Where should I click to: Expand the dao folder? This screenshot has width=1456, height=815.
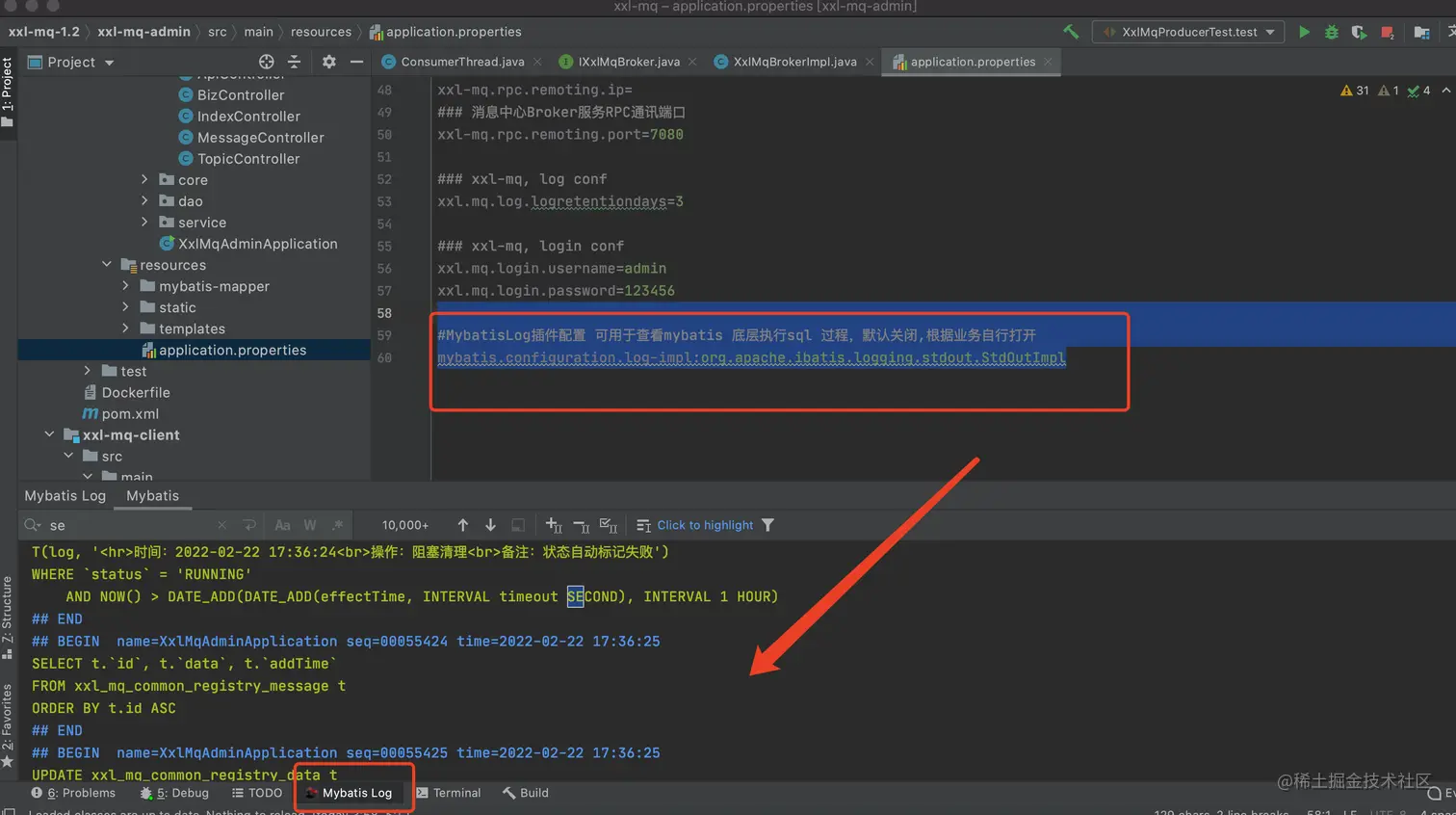[144, 200]
